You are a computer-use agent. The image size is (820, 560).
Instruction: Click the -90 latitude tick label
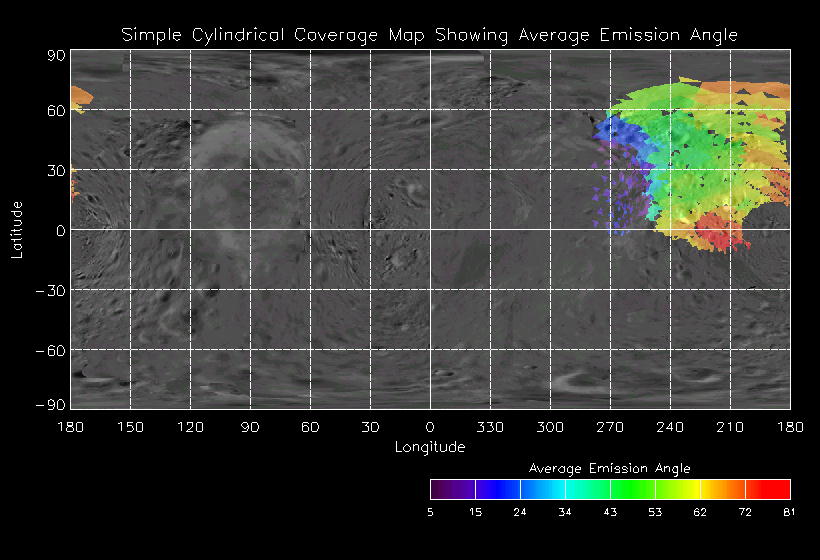(49, 404)
